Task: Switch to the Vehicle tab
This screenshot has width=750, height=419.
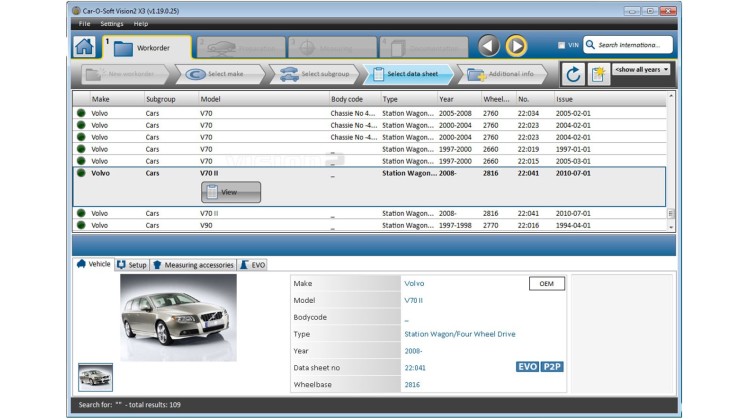Action: tap(94, 264)
